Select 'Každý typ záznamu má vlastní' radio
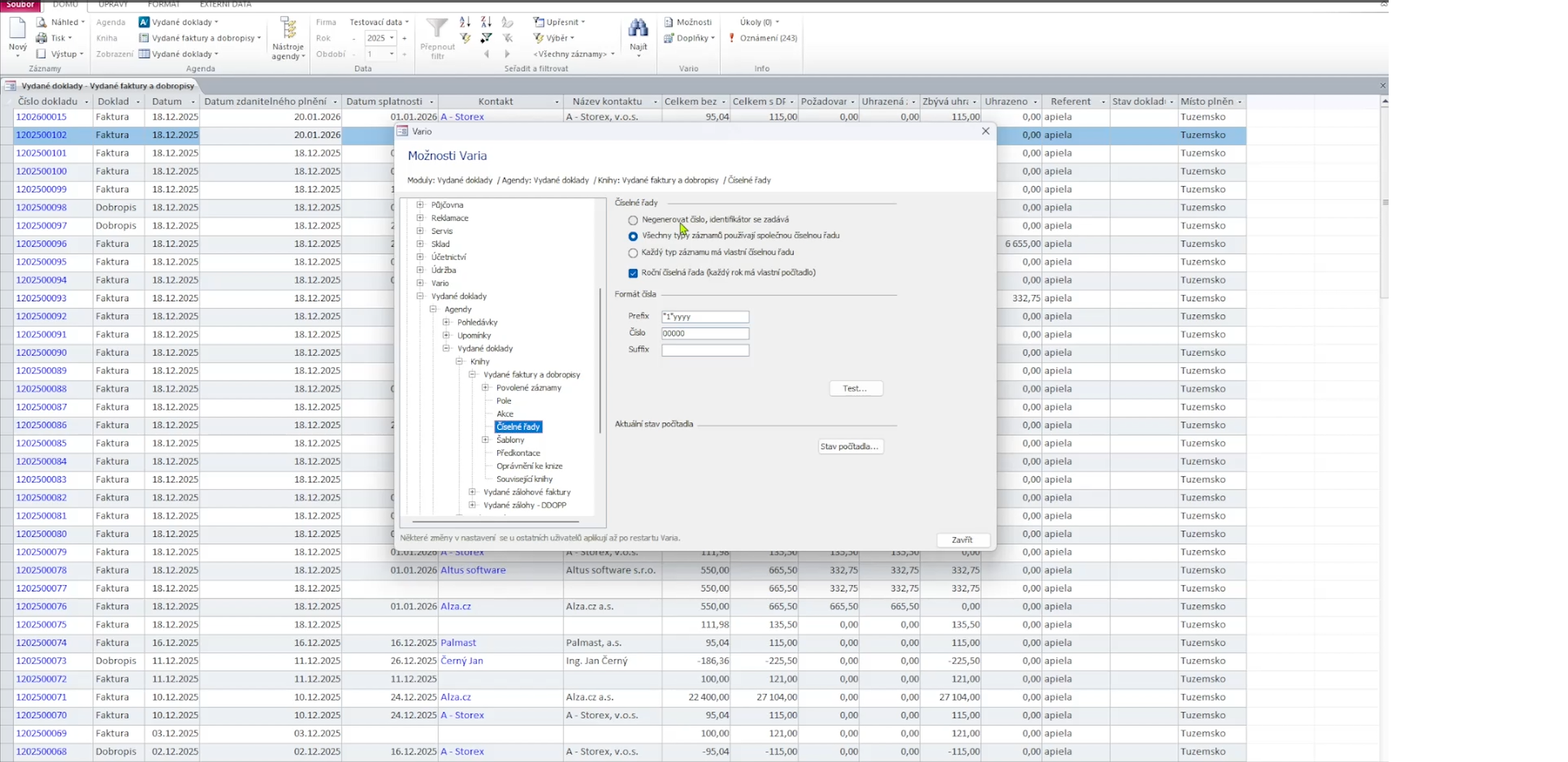Screen dimensions: 1568x762 [x=633, y=253]
